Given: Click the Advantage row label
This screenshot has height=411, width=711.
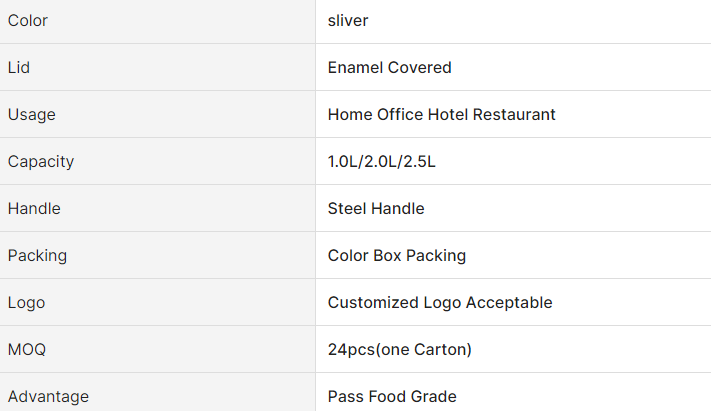Looking at the screenshot, I should click(x=48, y=397).
